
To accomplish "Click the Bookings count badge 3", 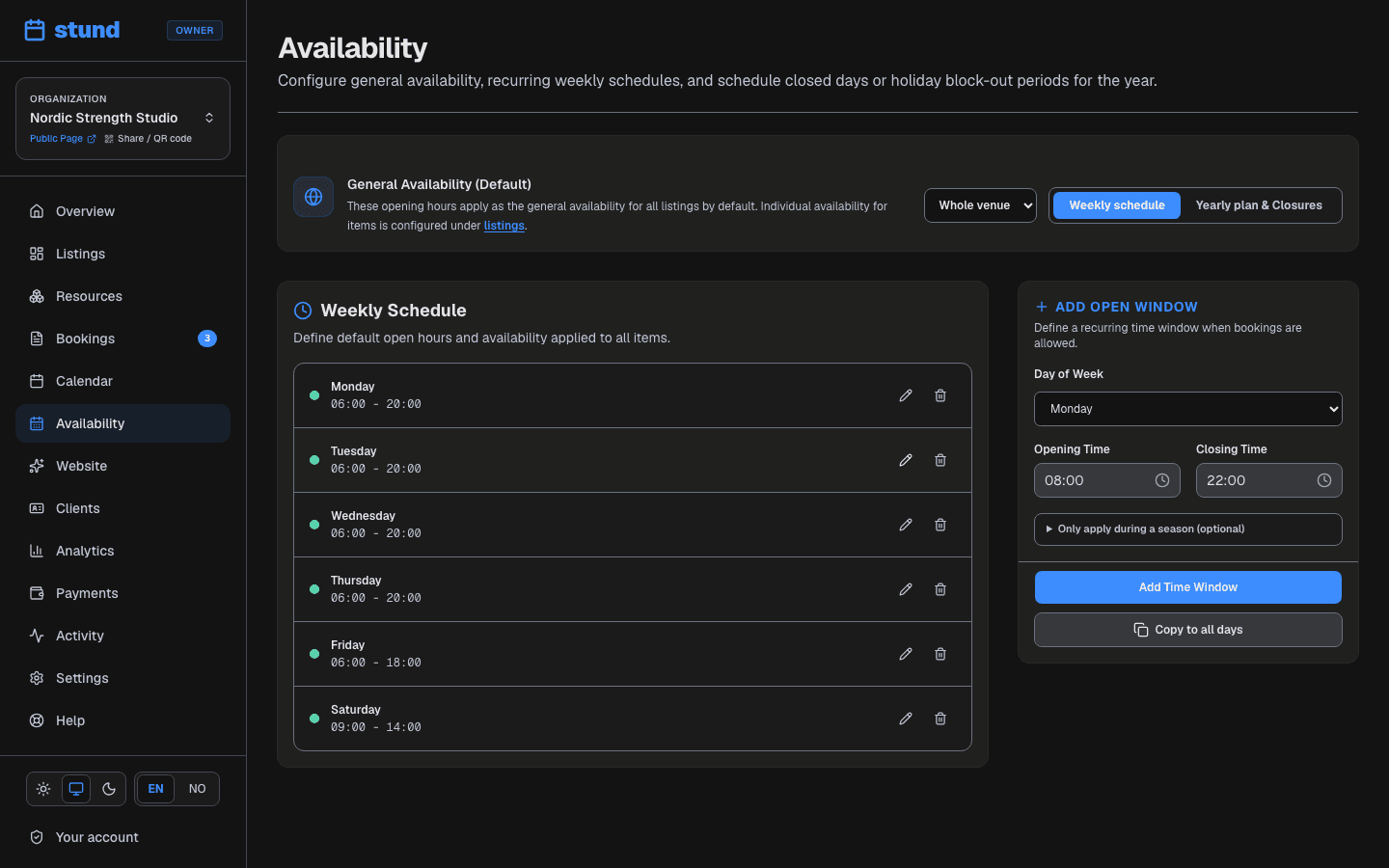I will pos(207,339).
